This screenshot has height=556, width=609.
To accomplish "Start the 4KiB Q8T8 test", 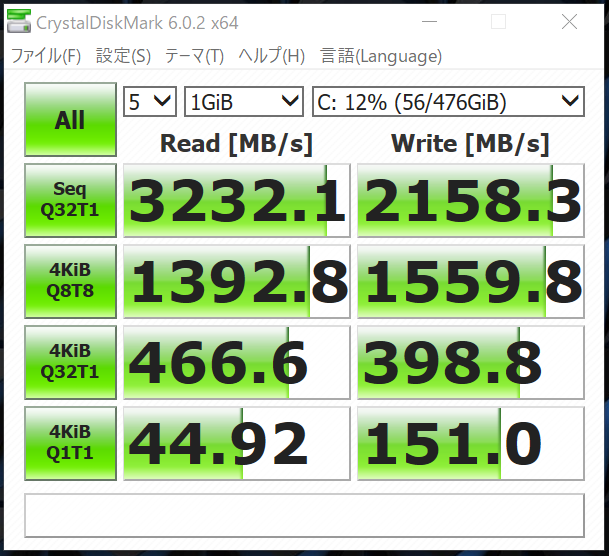I will (x=70, y=281).
